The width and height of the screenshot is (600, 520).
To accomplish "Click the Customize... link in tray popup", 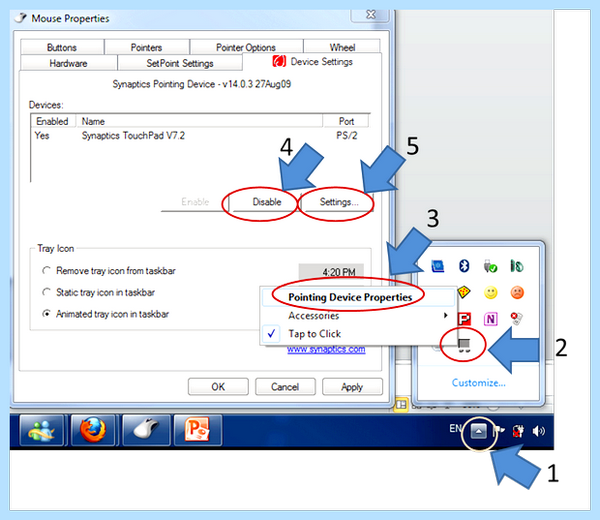I will (478, 383).
